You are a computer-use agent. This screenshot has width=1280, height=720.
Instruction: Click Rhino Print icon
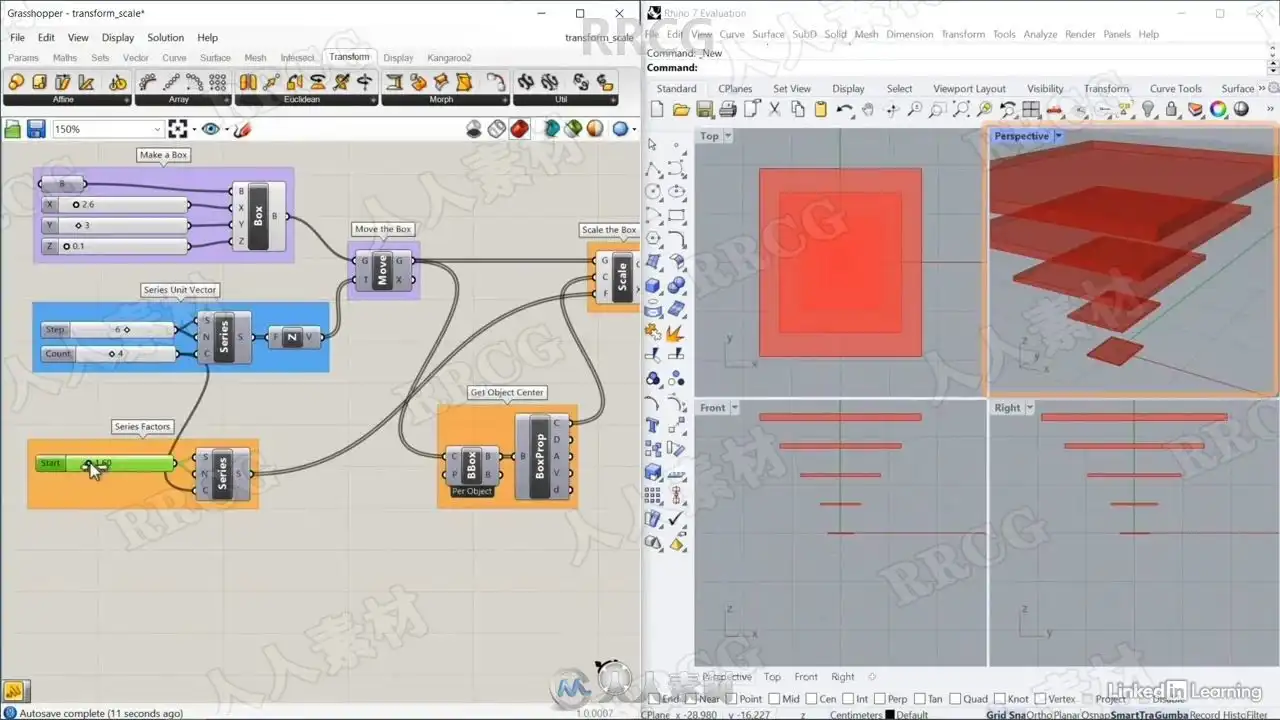click(x=728, y=109)
